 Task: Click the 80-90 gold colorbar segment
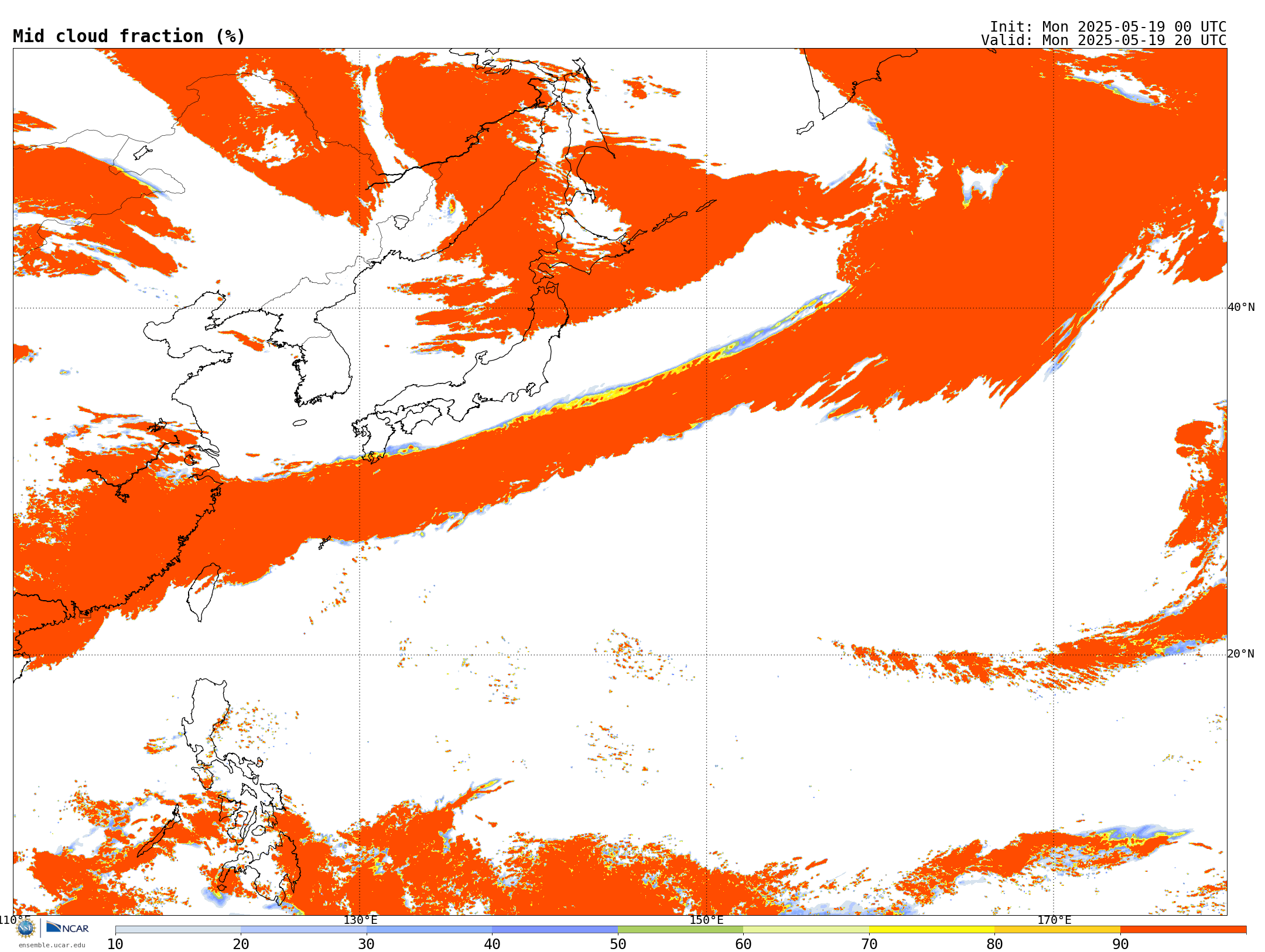(1057, 930)
